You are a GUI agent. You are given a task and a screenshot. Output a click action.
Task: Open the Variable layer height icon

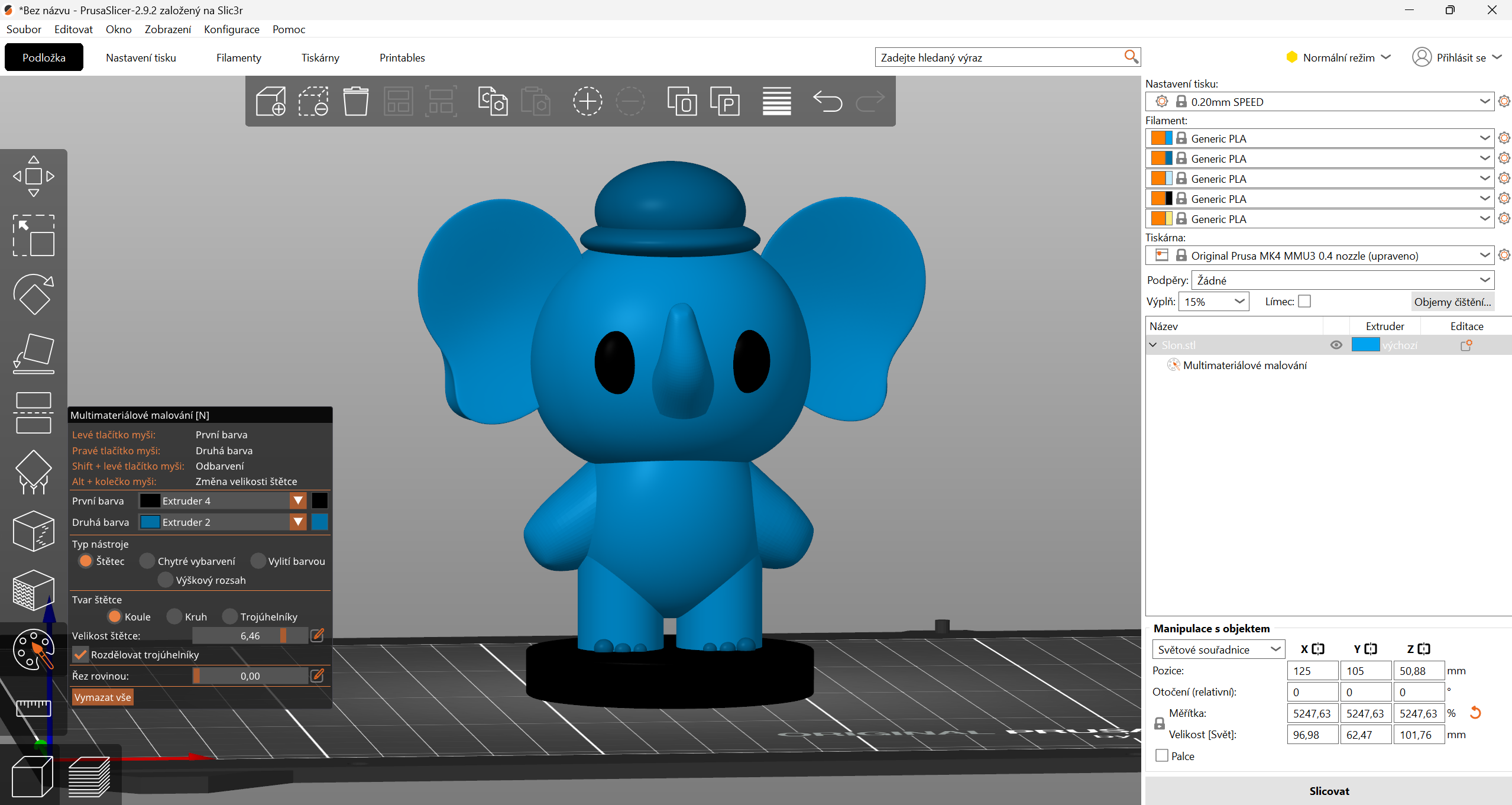pos(776,101)
